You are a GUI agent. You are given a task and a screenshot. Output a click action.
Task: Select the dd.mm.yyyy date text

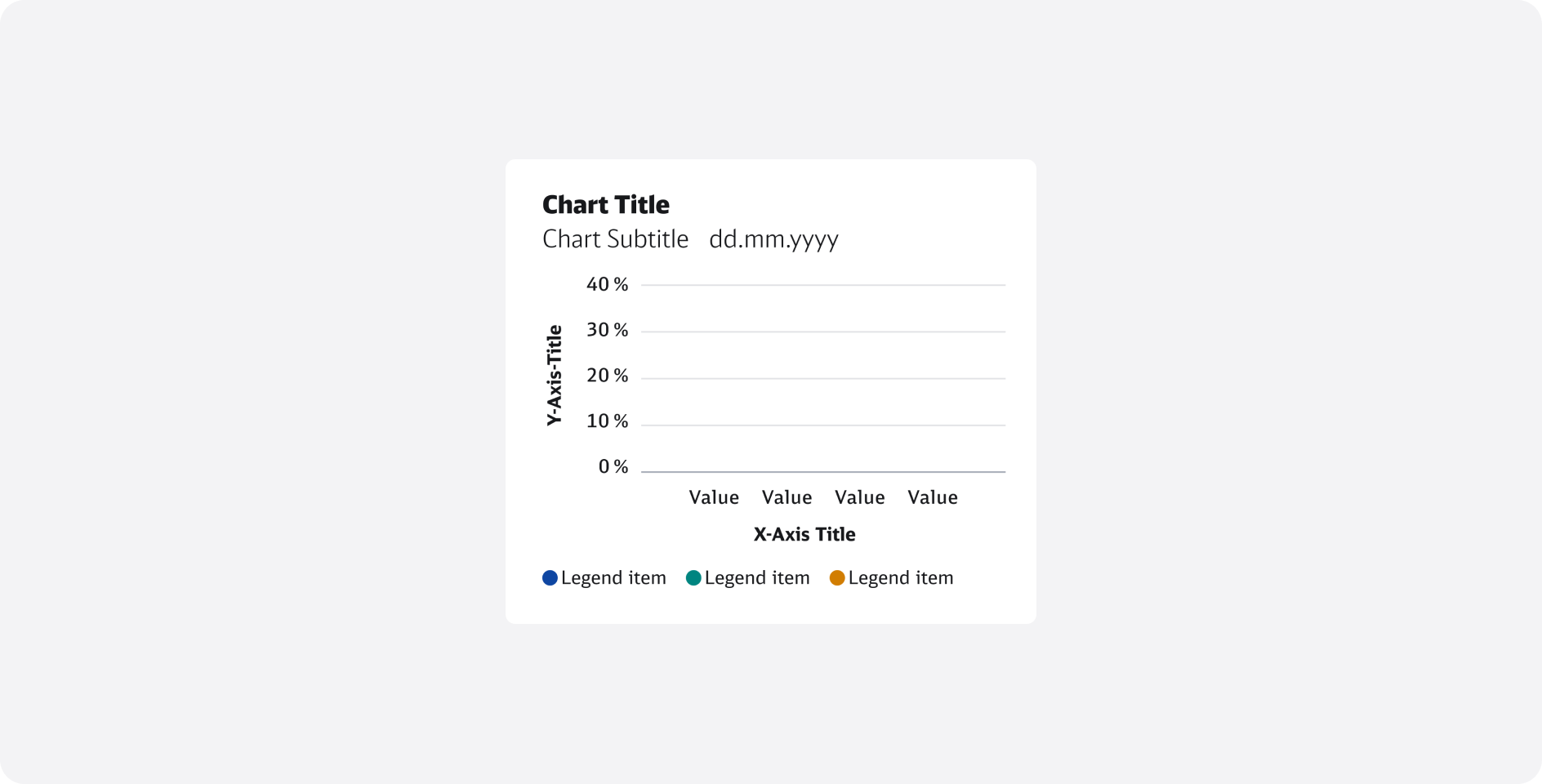click(773, 239)
